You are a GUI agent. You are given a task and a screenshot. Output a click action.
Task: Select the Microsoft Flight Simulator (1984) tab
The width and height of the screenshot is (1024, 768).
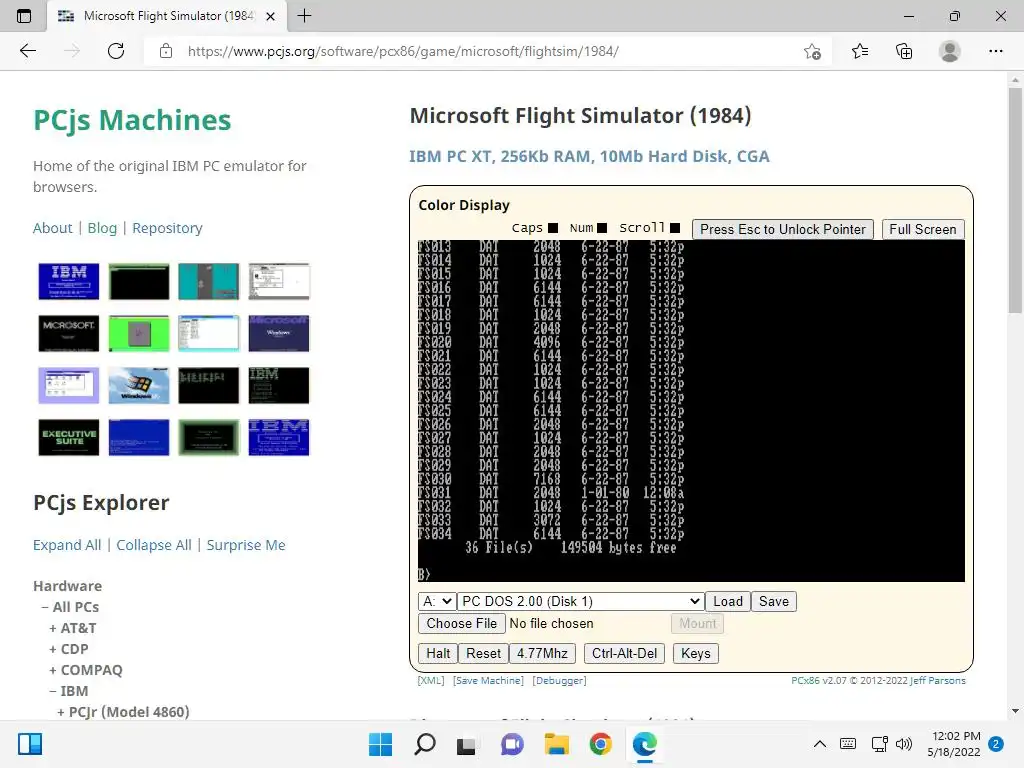pyautogui.click(x=167, y=16)
